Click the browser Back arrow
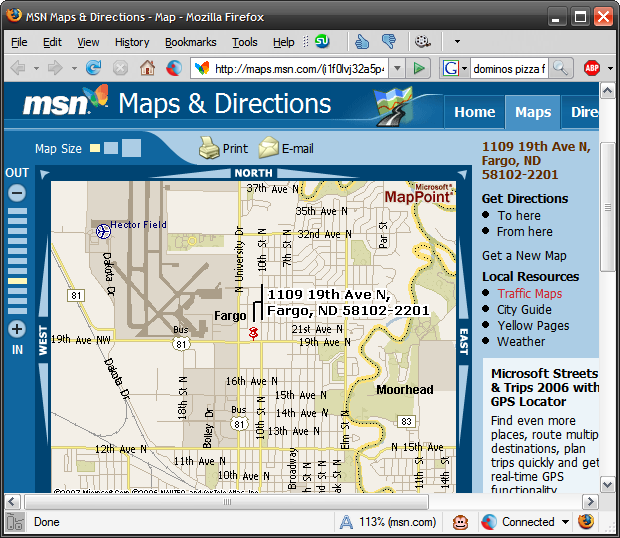The image size is (620, 538). coord(18,68)
